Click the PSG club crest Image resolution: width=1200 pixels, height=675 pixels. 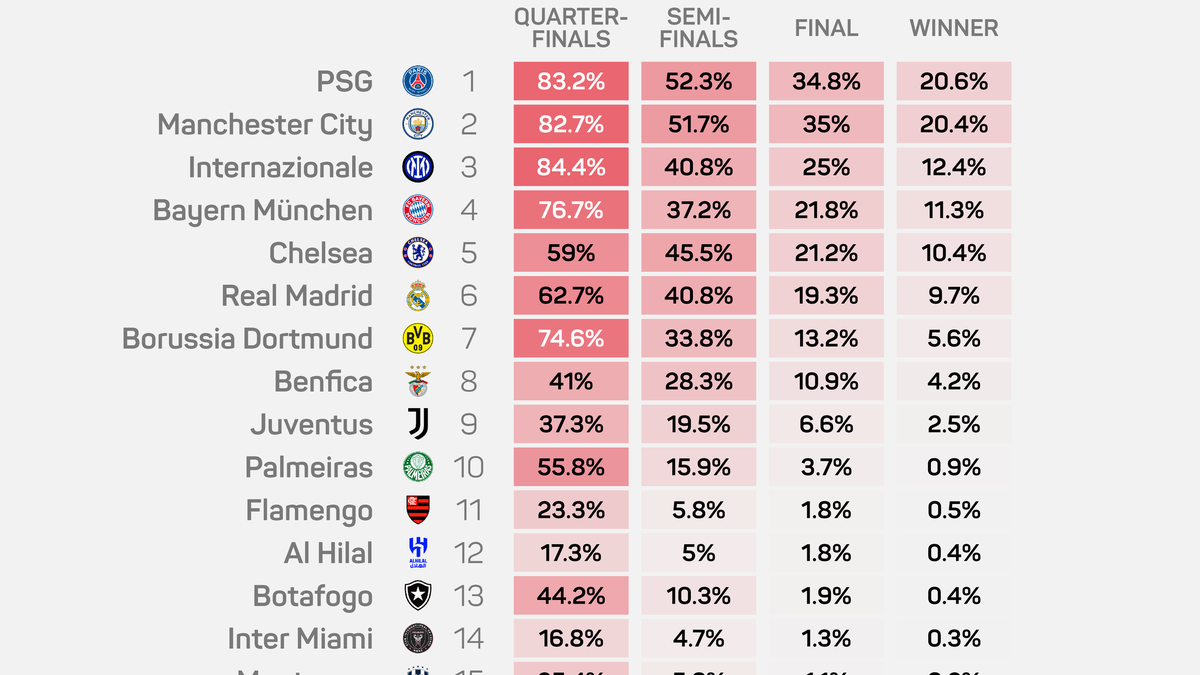(418, 81)
